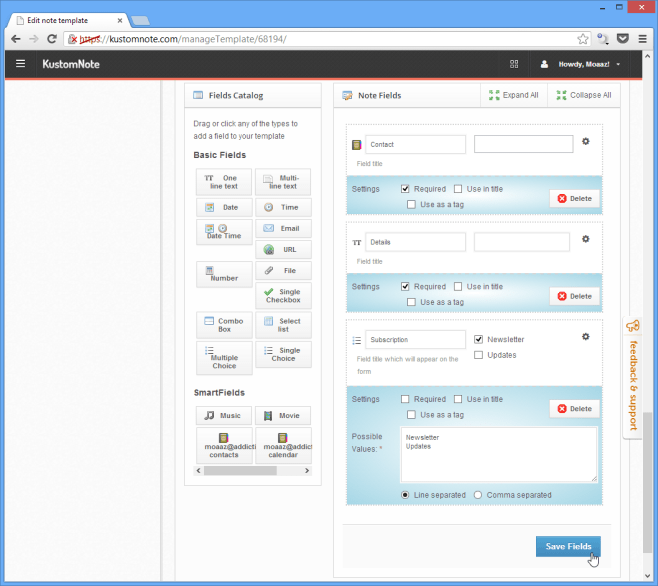Enable Use in title for Details field
The width and height of the screenshot is (658, 586).
click(458, 286)
